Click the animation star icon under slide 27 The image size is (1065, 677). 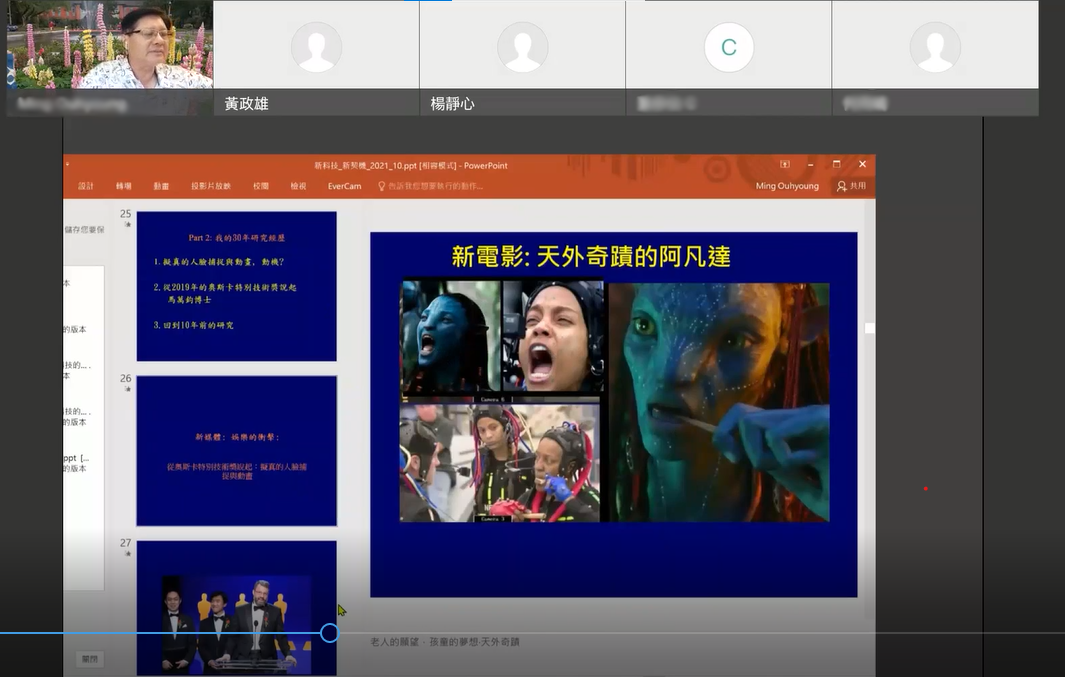click(x=127, y=554)
